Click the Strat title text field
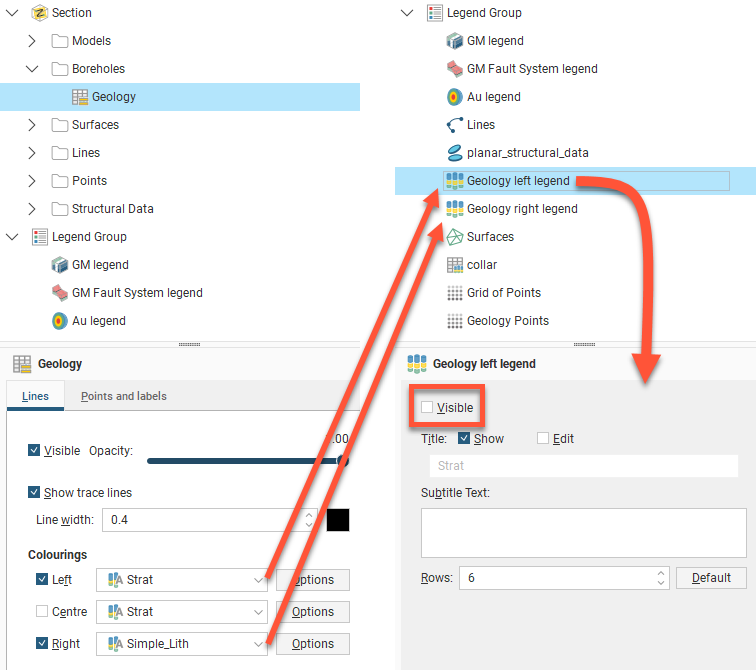Screen dimensions: 756x670 [x=583, y=466]
